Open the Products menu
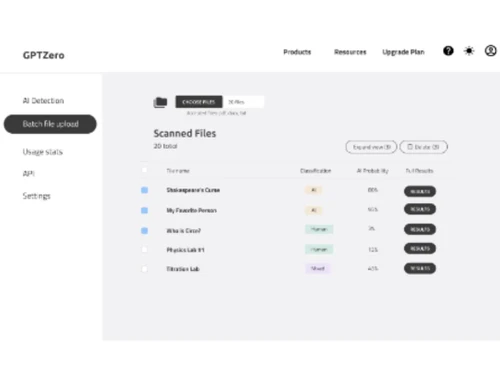500x375 pixels. coord(297,52)
